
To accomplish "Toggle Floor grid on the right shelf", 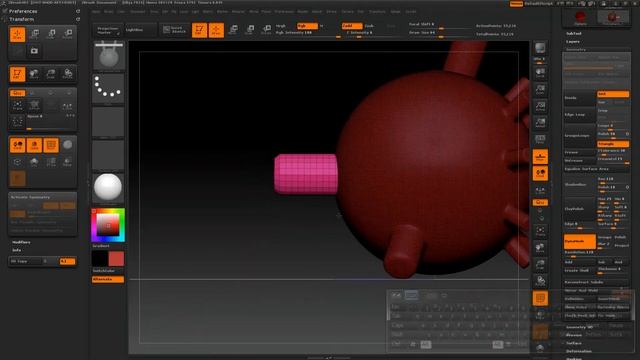I will click(x=540, y=157).
